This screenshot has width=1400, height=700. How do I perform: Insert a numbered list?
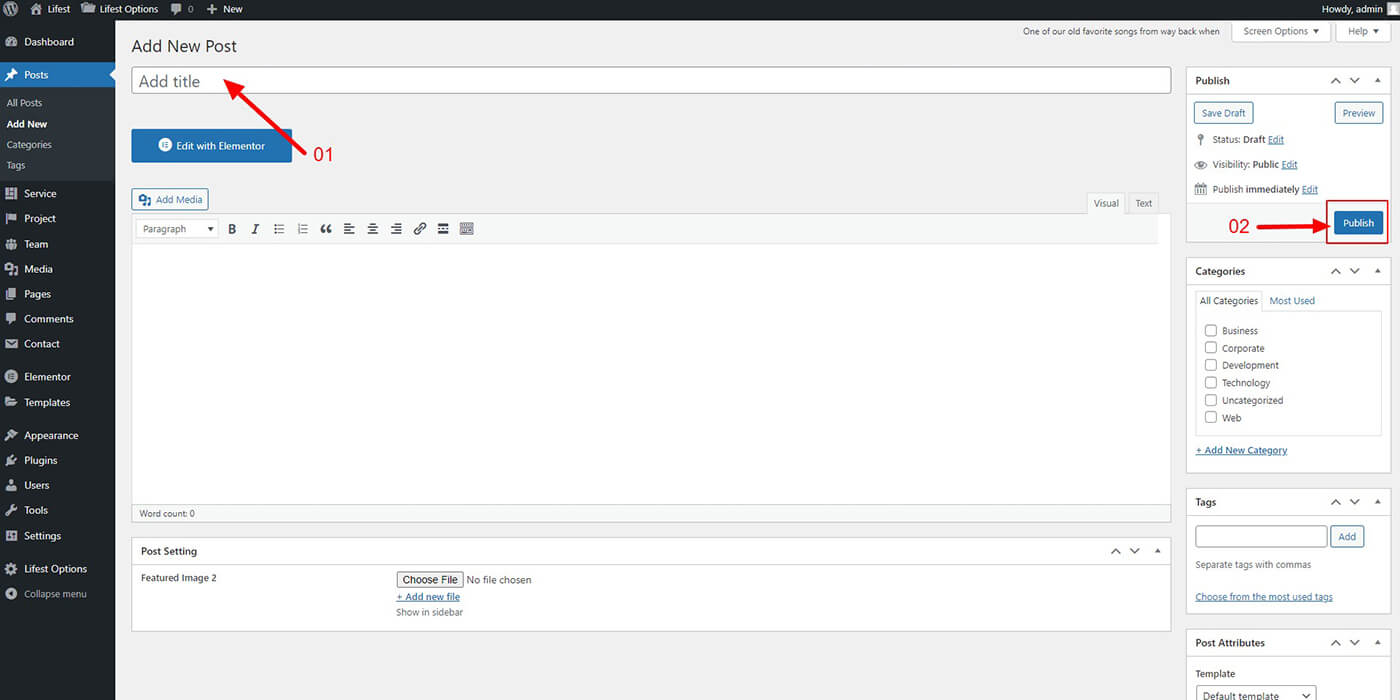(302, 229)
